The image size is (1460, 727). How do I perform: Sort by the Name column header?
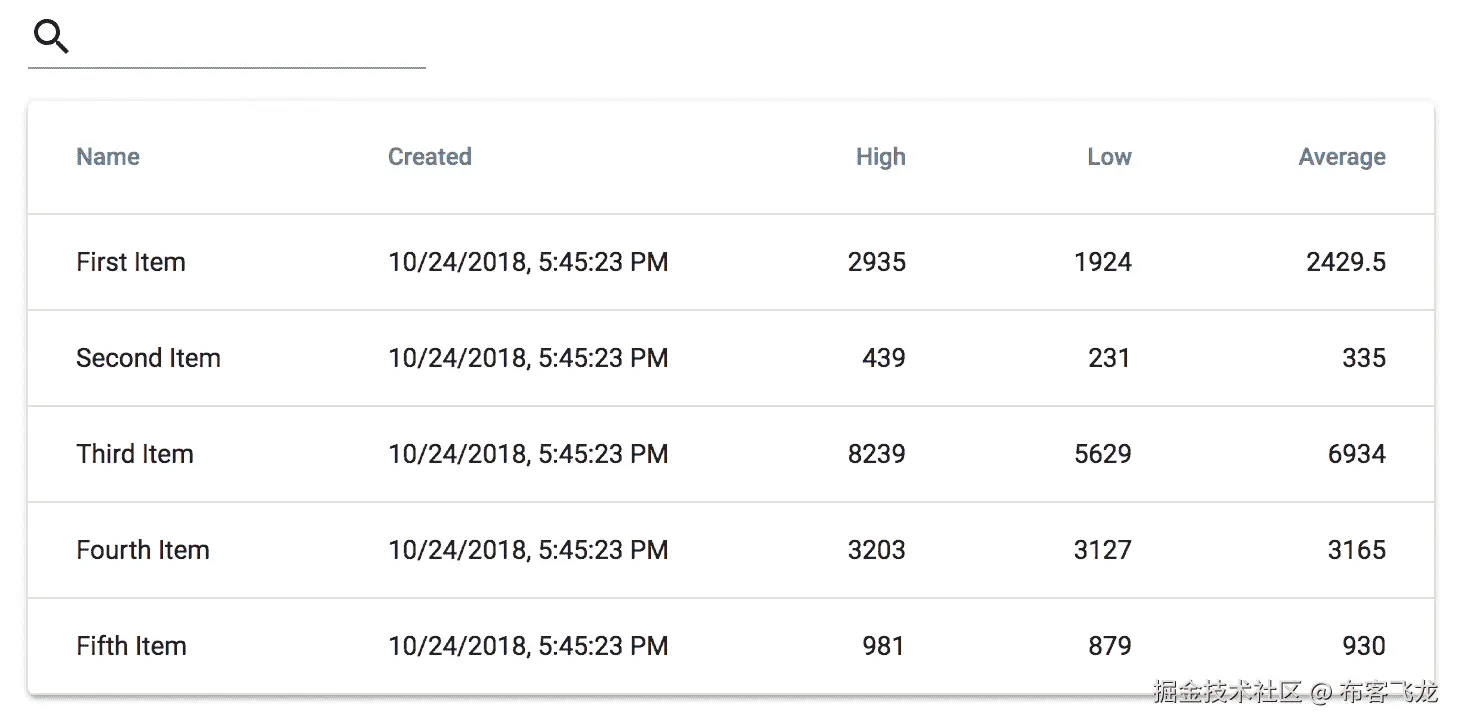click(108, 157)
